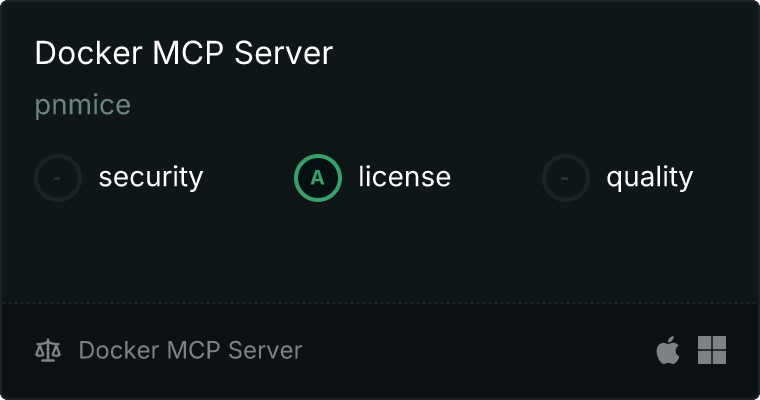Click the dashed divider line of the card
Screen dimensions: 760x400
click(380, 303)
